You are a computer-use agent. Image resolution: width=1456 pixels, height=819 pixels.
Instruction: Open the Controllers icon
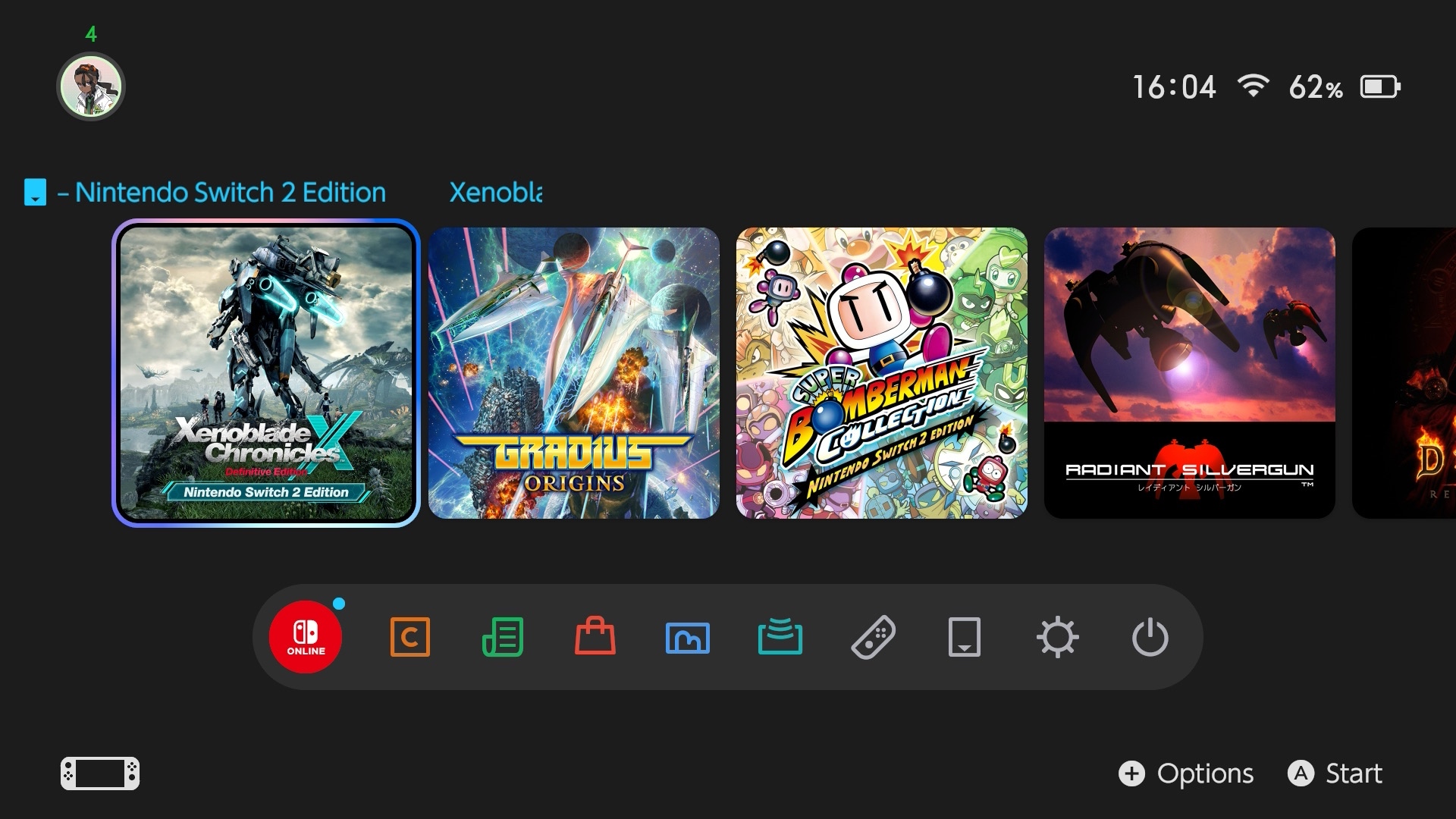click(873, 637)
